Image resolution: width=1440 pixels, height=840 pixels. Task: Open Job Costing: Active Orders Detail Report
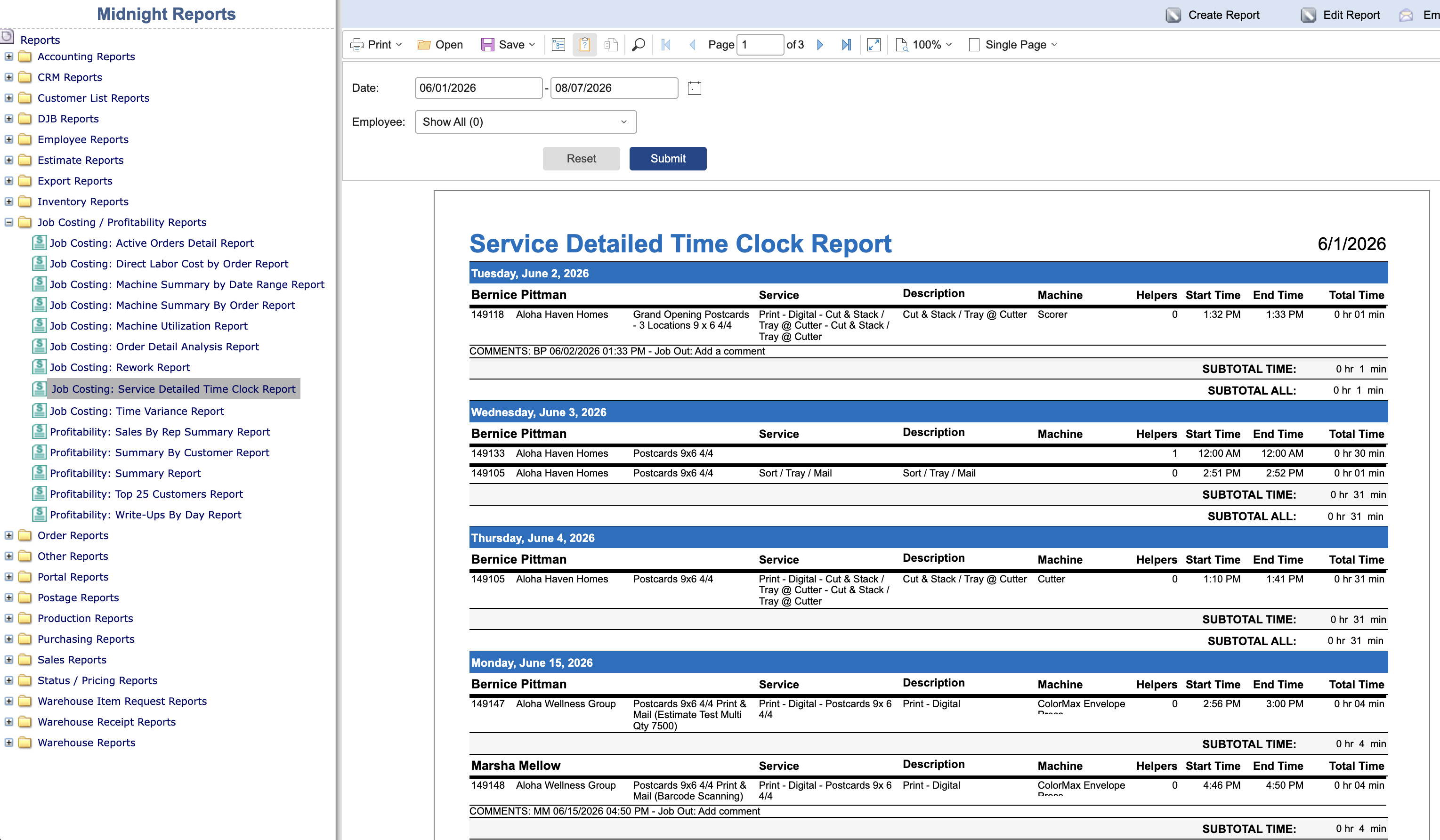(152, 243)
